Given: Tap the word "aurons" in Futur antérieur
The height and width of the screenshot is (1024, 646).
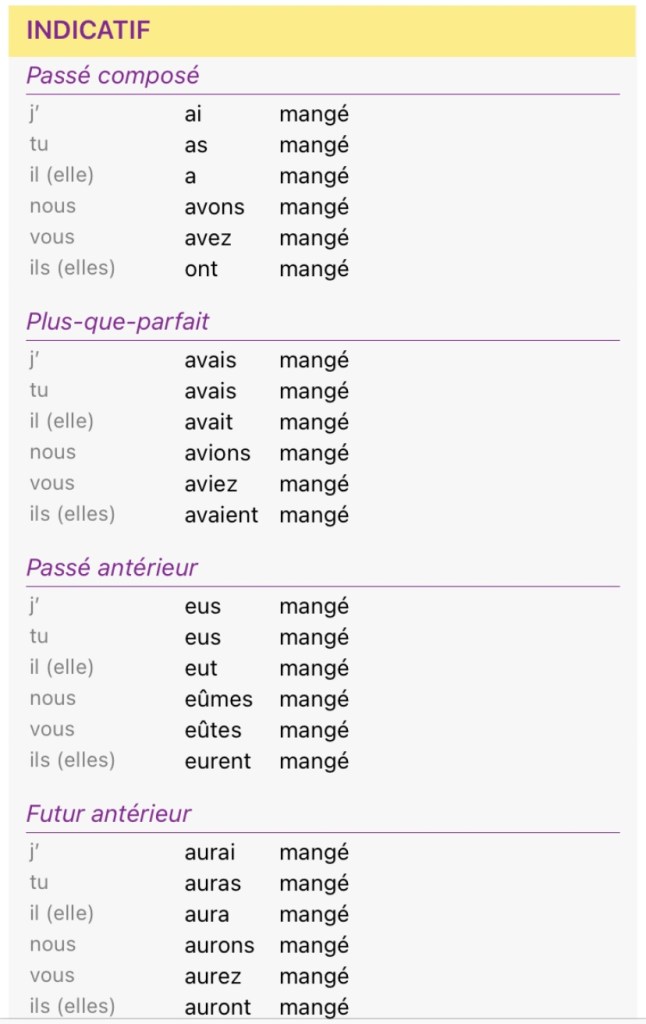Looking at the screenshot, I should pyautogui.click(x=219, y=945).
